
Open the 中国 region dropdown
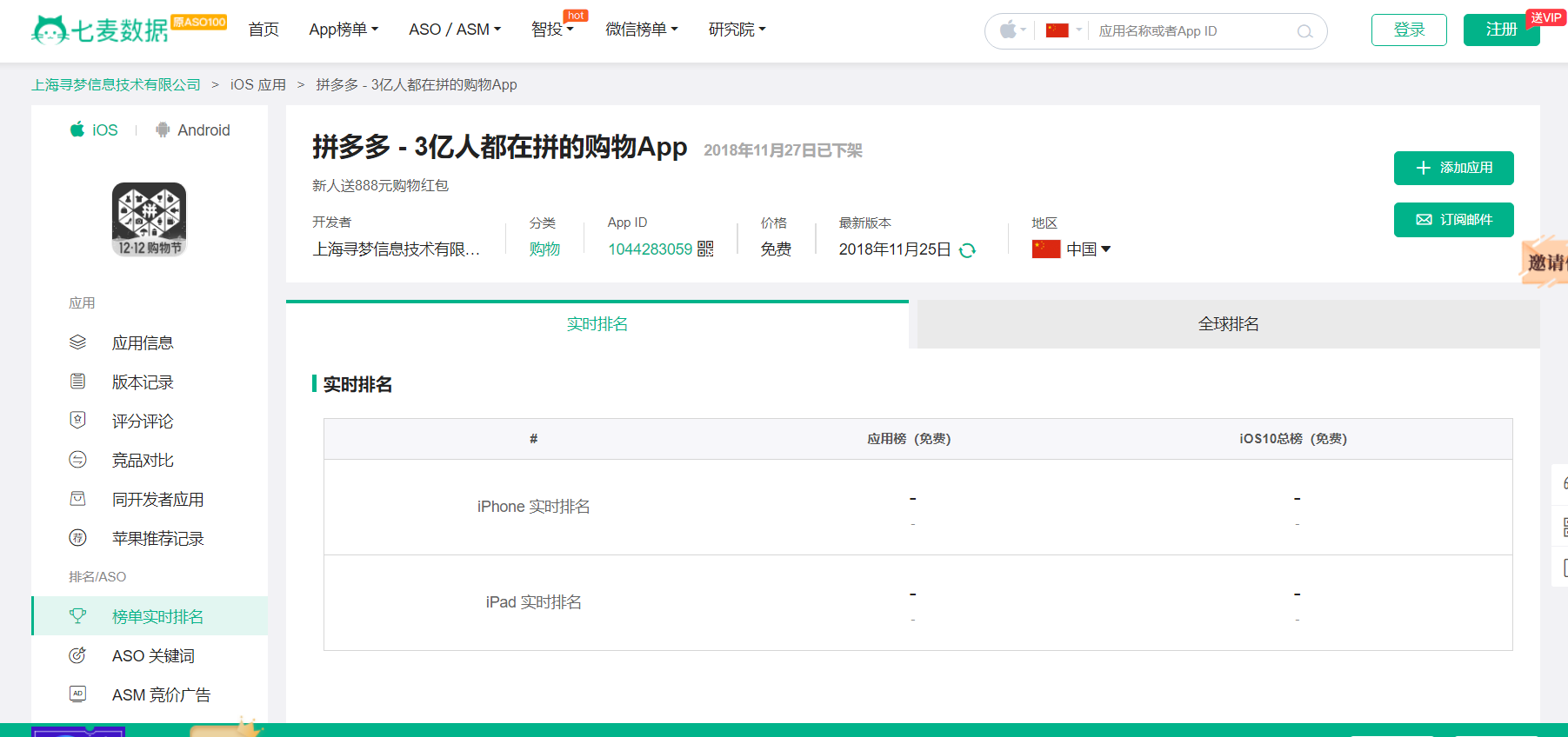point(1088,249)
